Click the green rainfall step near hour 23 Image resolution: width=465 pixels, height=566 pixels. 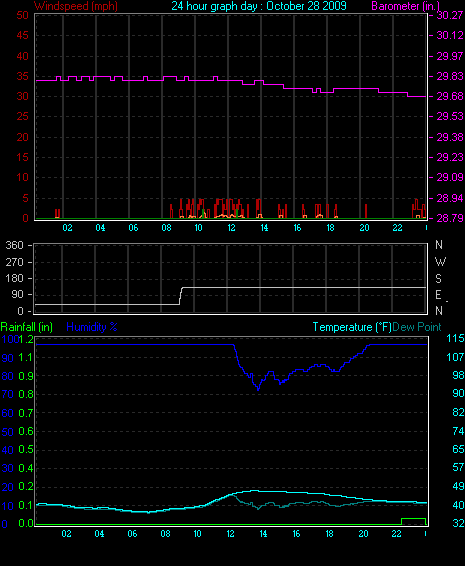[414, 519]
